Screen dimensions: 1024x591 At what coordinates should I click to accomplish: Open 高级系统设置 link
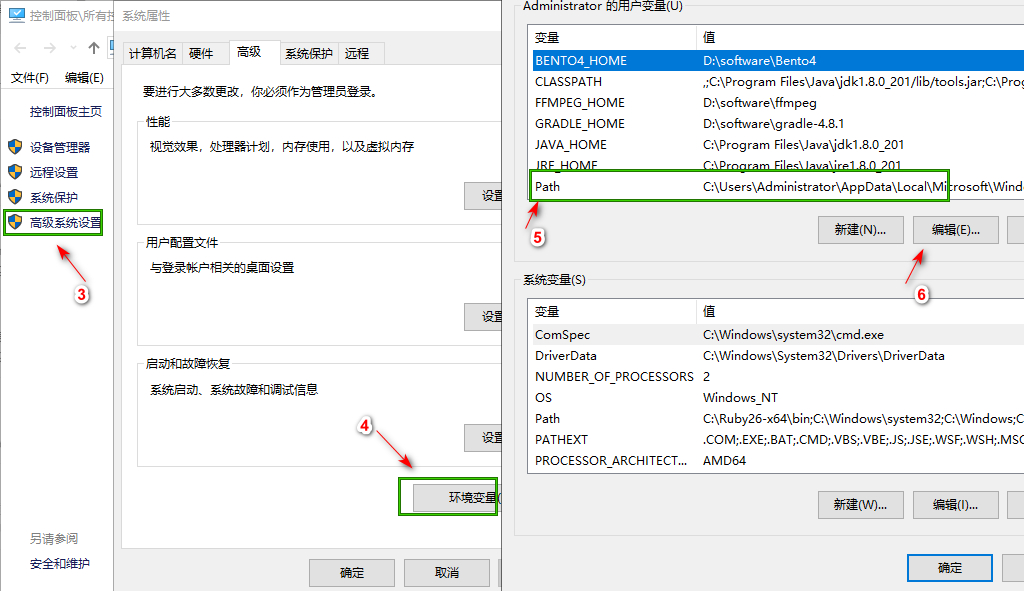(x=65, y=223)
